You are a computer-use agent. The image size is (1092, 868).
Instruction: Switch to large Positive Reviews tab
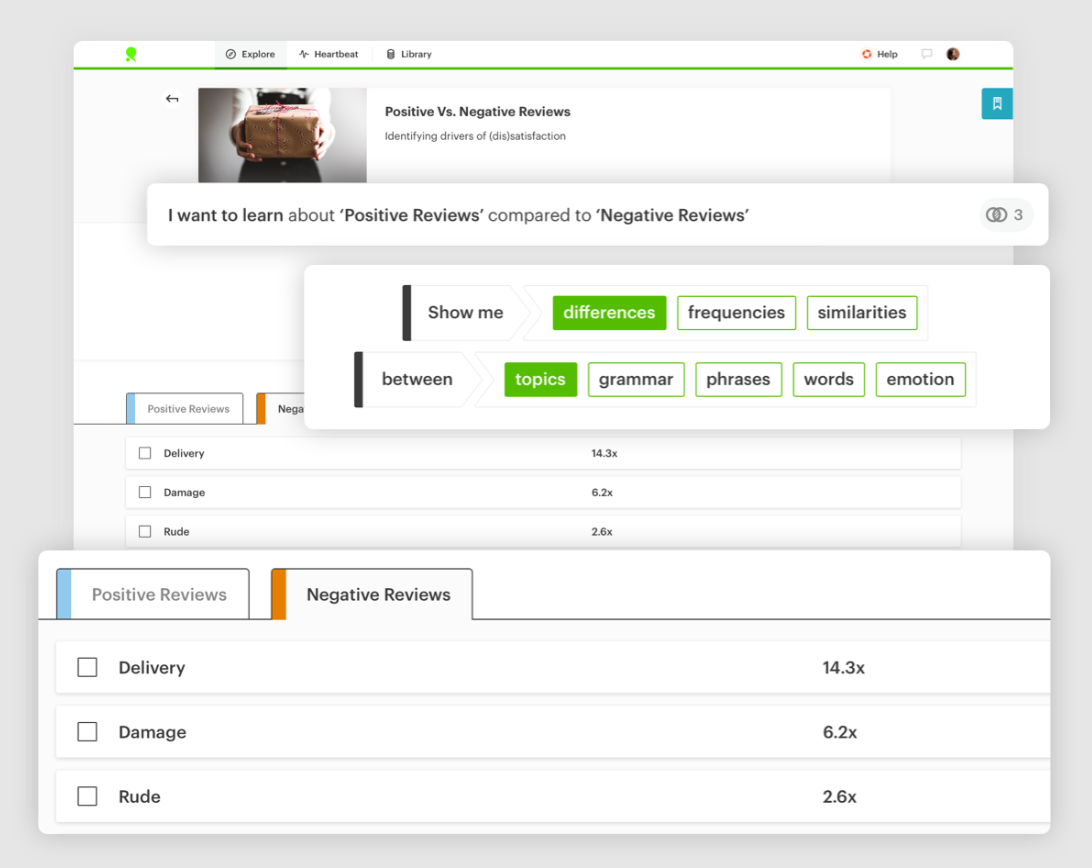click(153, 594)
